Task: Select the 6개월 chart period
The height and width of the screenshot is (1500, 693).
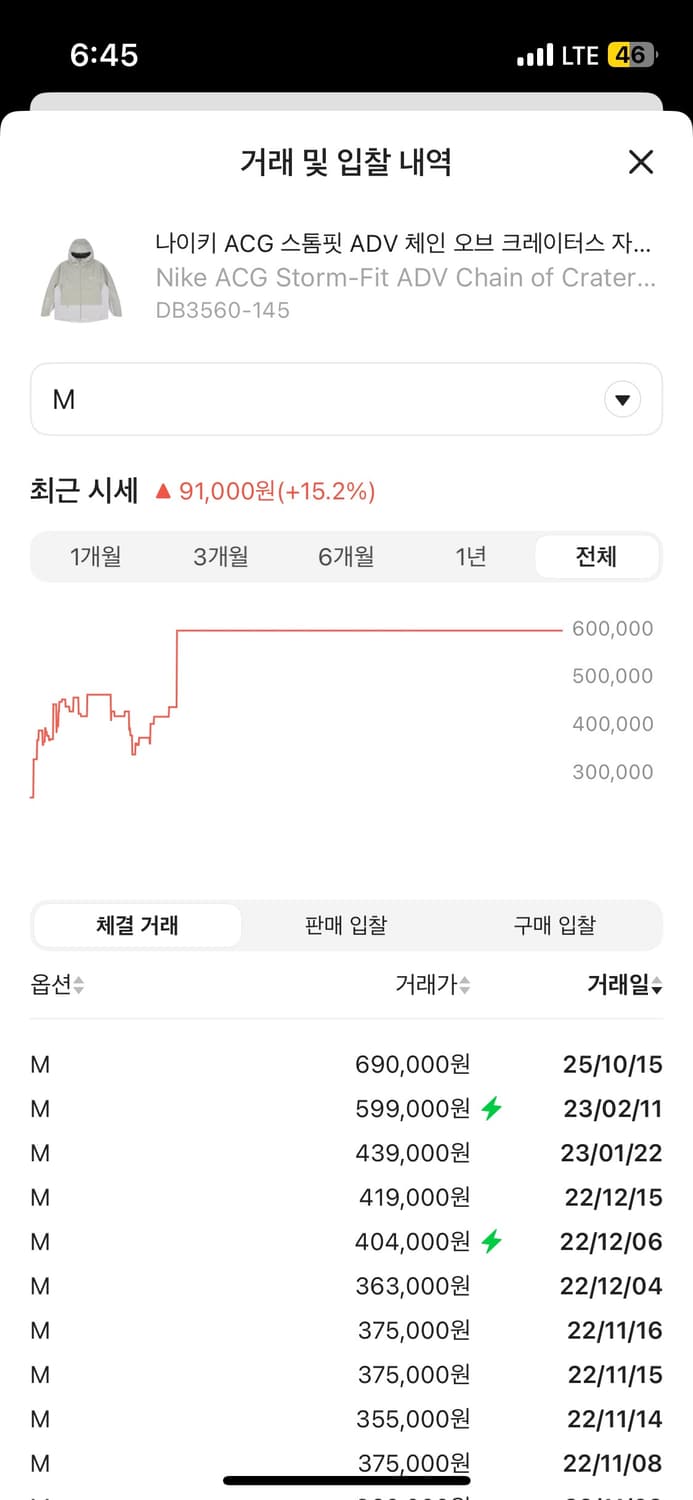Action: [x=346, y=557]
